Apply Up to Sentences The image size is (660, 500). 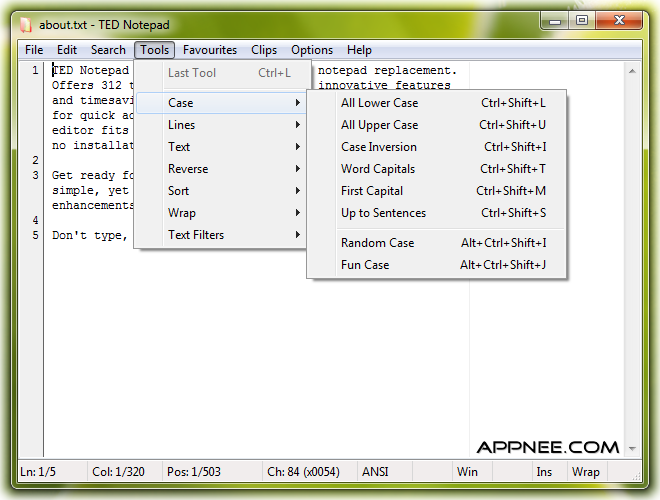click(436, 213)
